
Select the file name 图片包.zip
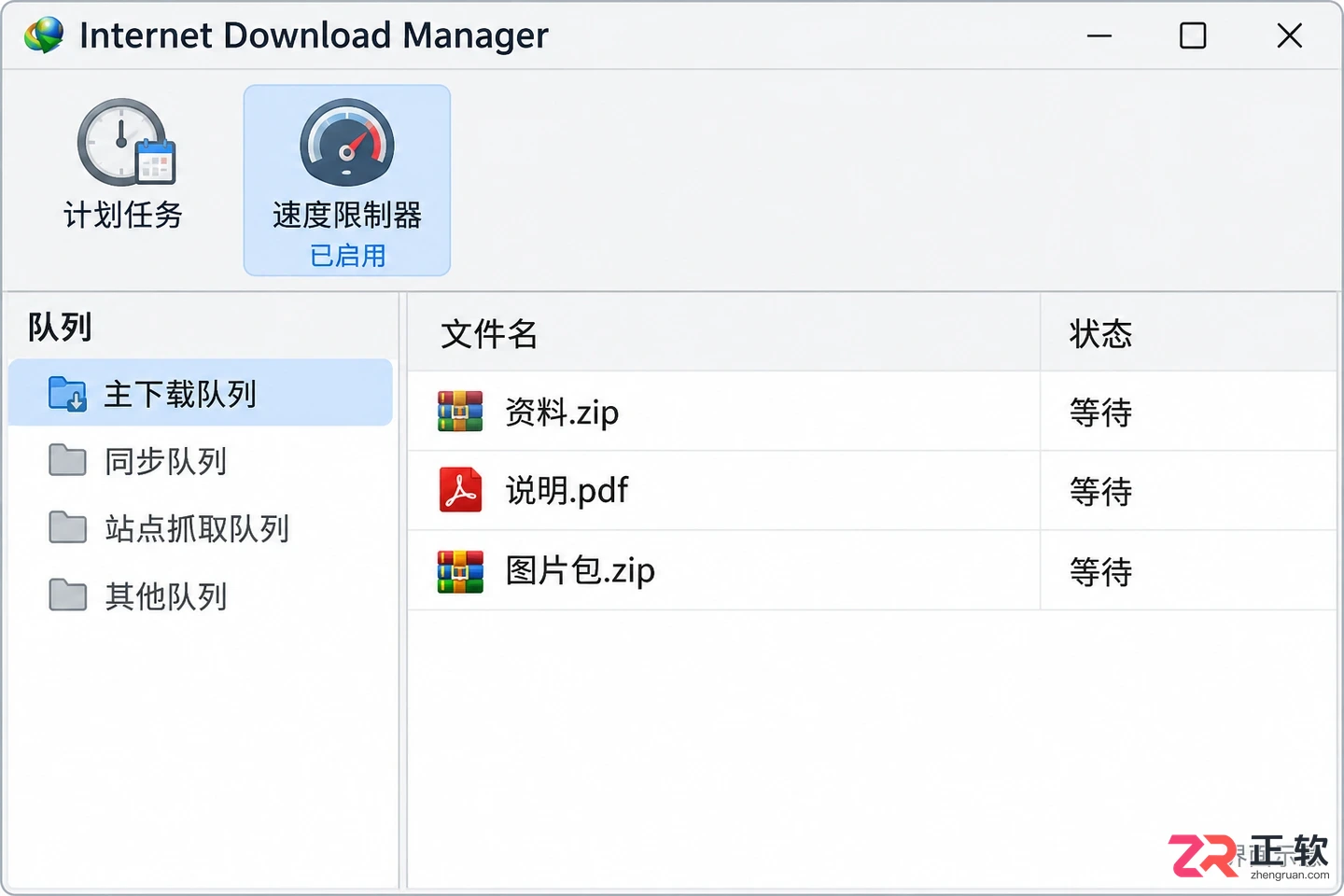(581, 570)
